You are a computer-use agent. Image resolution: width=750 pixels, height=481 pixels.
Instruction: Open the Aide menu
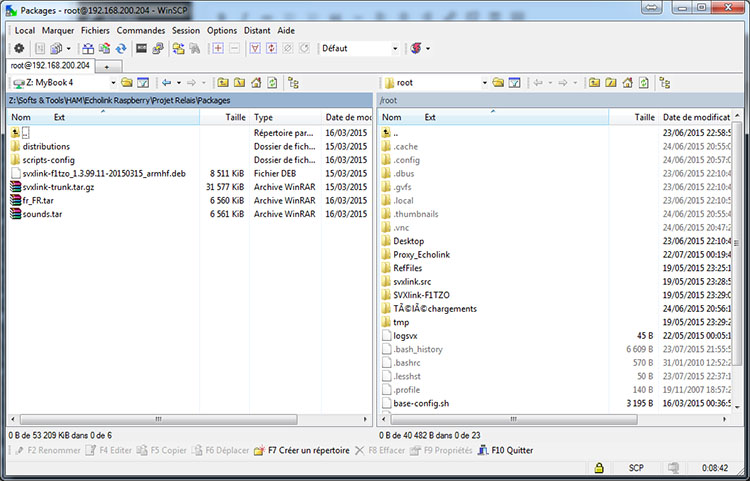click(x=286, y=31)
